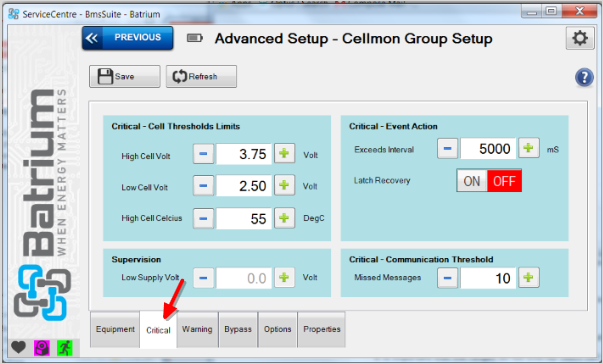This screenshot has width=603, height=364.
Task: Switch to the Warning tab
Action: [197, 329]
